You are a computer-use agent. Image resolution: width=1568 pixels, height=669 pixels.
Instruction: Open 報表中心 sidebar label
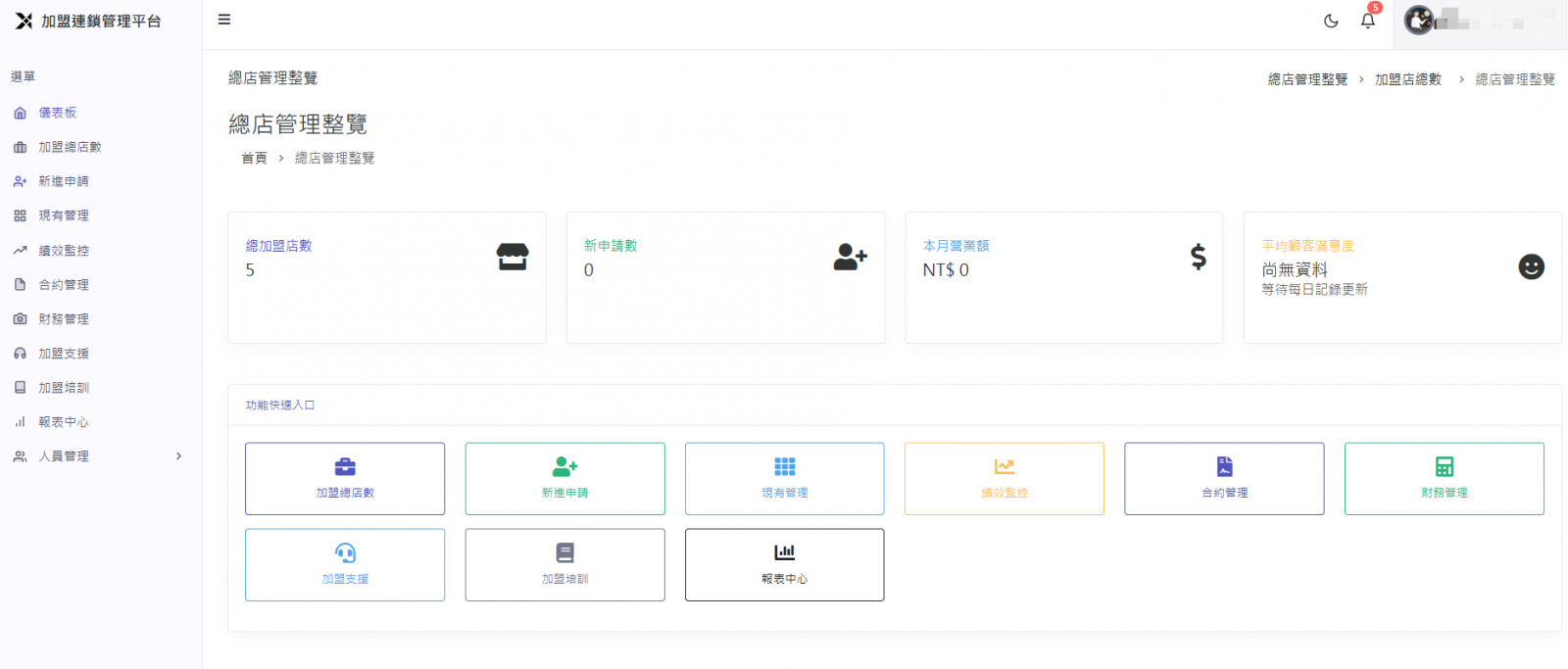pyautogui.click(x=64, y=422)
